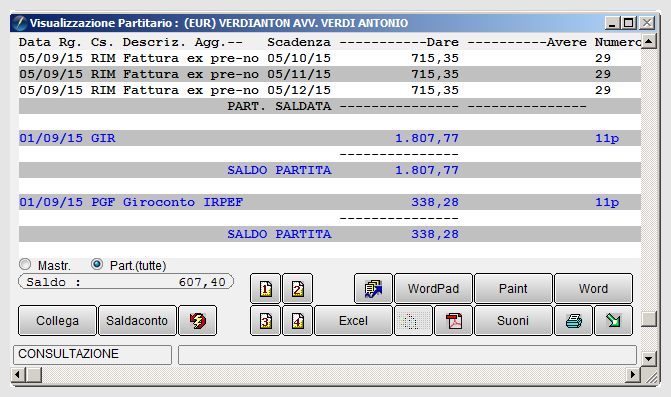Select the Mastr. radio button
Image resolution: width=671 pixels, height=397 pixels.
[25, 264]
